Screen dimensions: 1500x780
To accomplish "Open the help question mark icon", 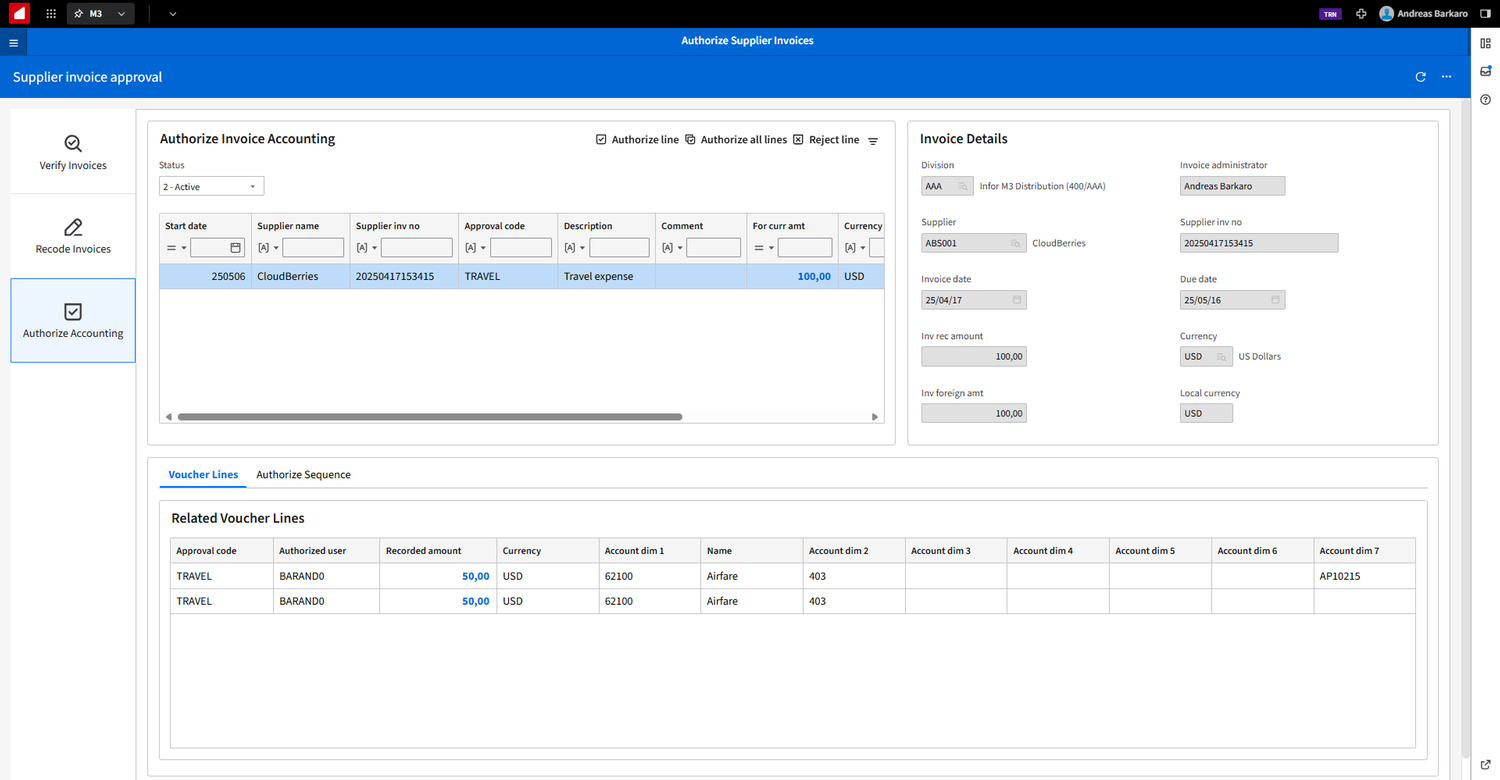I will click(x=1485, y=100).
